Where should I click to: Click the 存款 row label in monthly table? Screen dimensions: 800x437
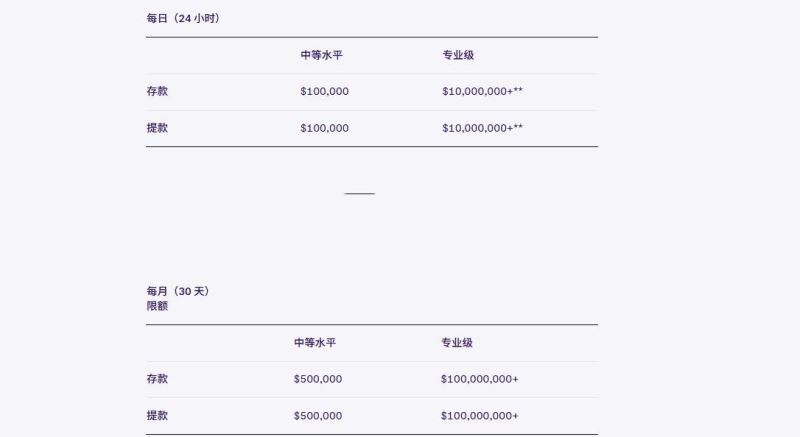[x=157, y=379]
